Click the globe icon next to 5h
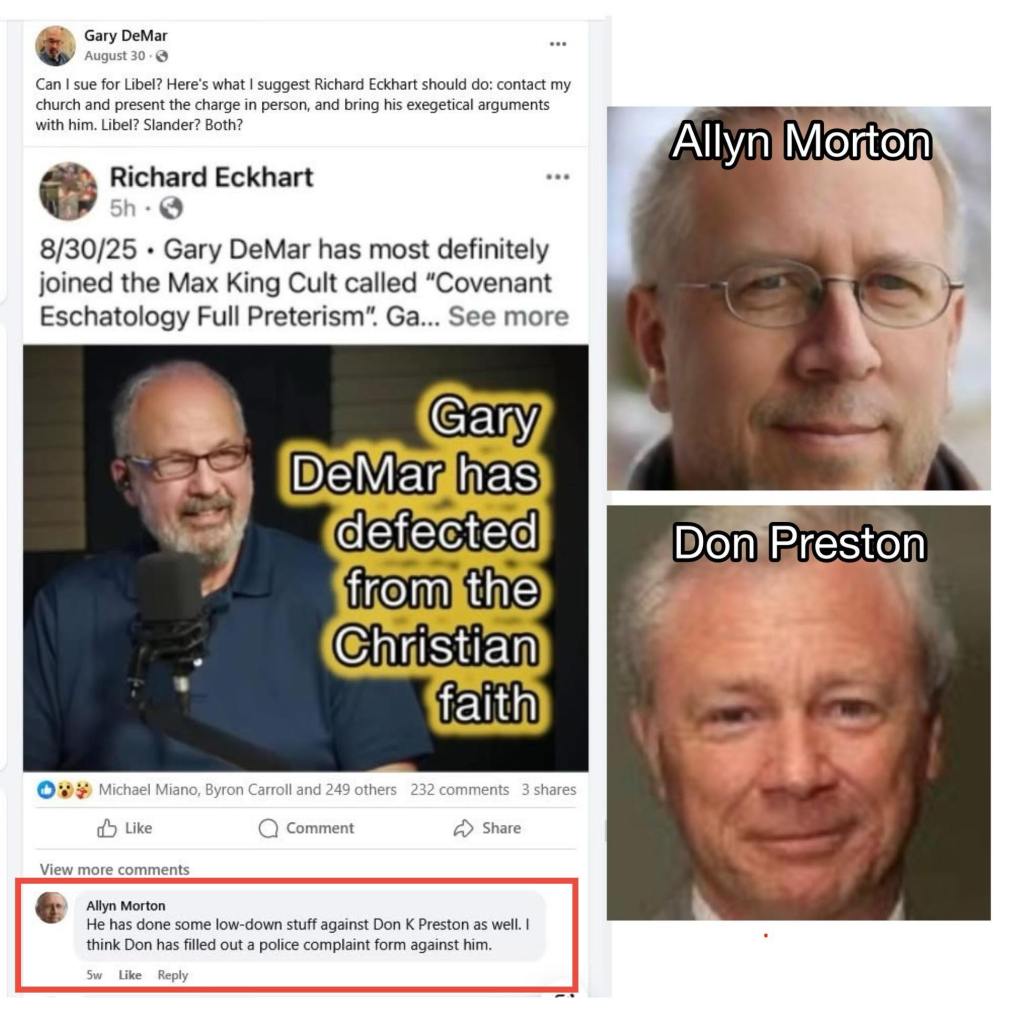The image size is (1024, 1024). (171, 208)
